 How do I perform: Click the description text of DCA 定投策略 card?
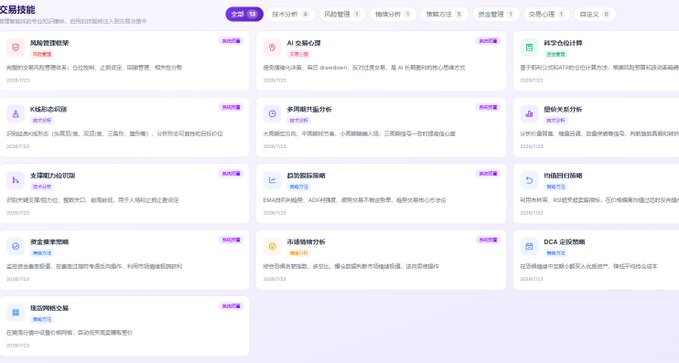[588, 266]
